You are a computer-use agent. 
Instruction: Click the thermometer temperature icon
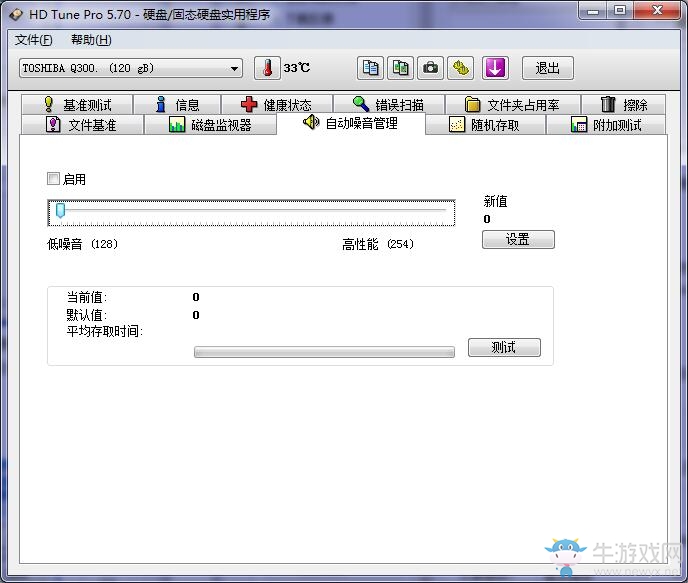coord(267,68)
